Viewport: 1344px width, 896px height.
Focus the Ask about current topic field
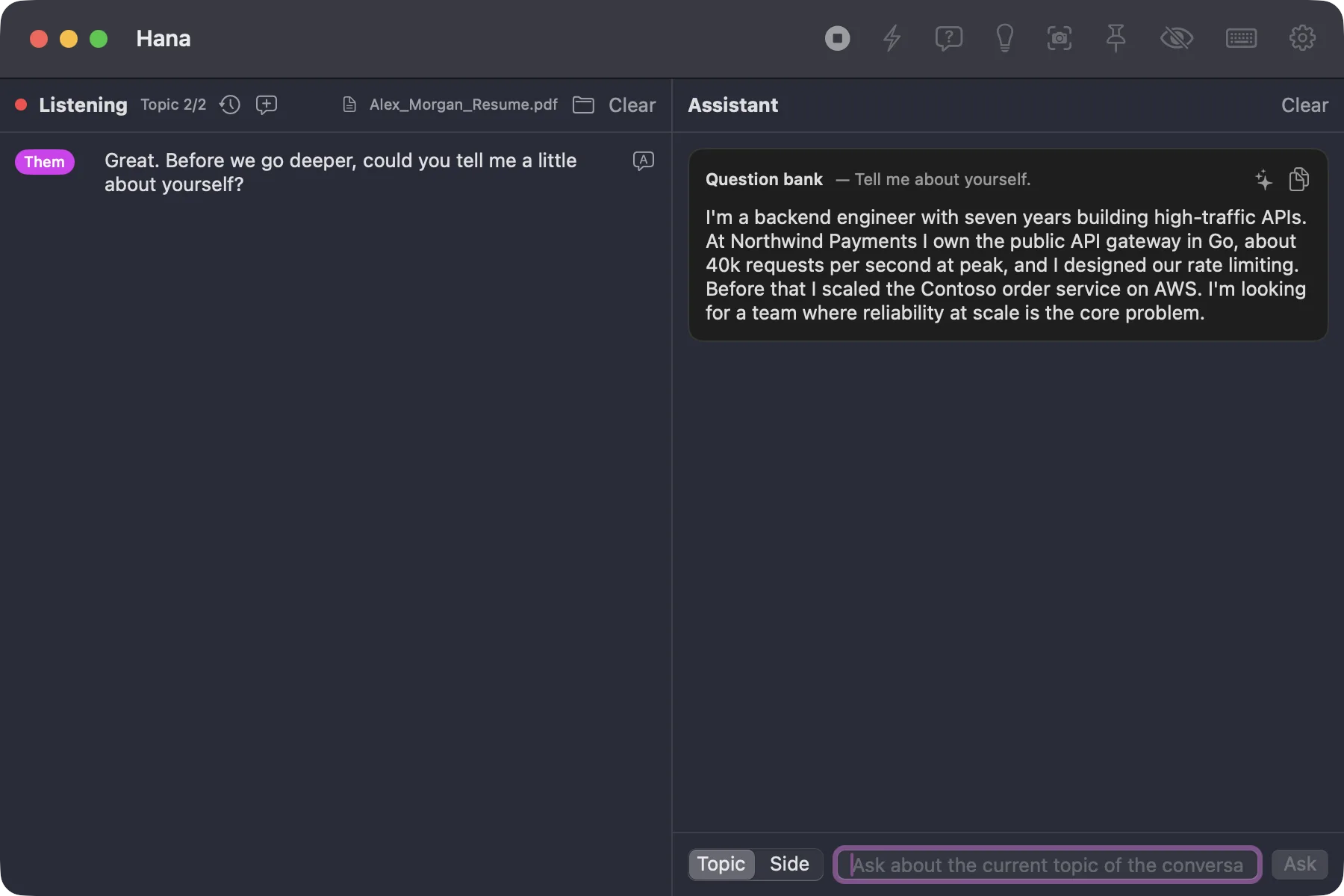[x=1048, y=865]
